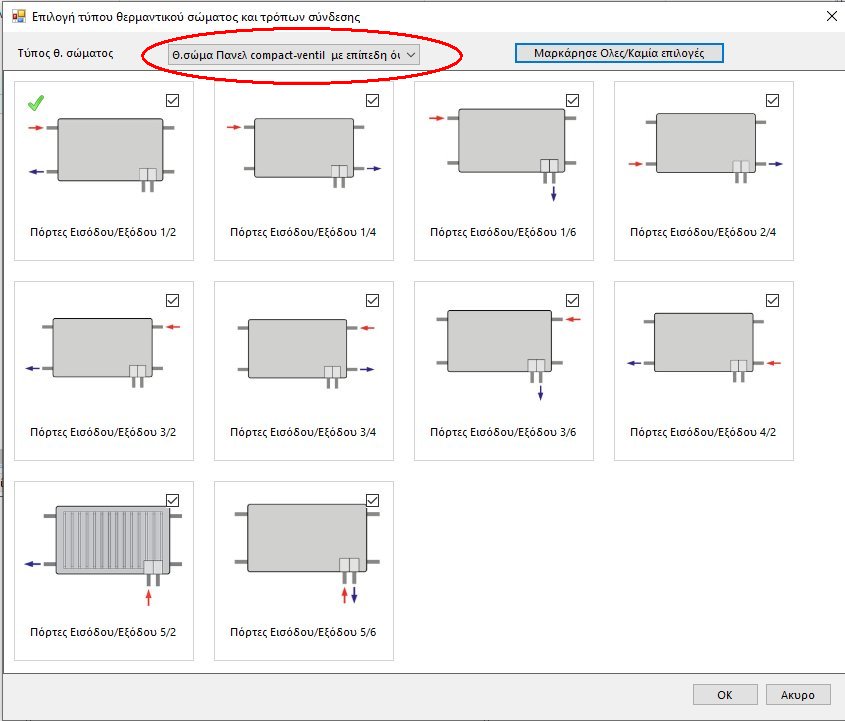Select the radiator diagram for ports 3/2
845x721 pixels.
point(102,347)
